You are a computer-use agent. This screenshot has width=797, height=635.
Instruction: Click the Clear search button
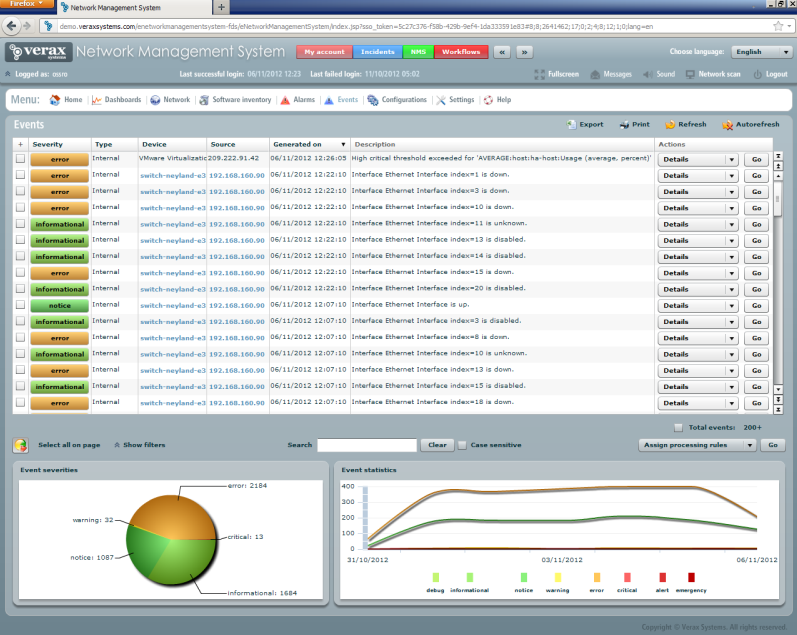pos(437,445)
